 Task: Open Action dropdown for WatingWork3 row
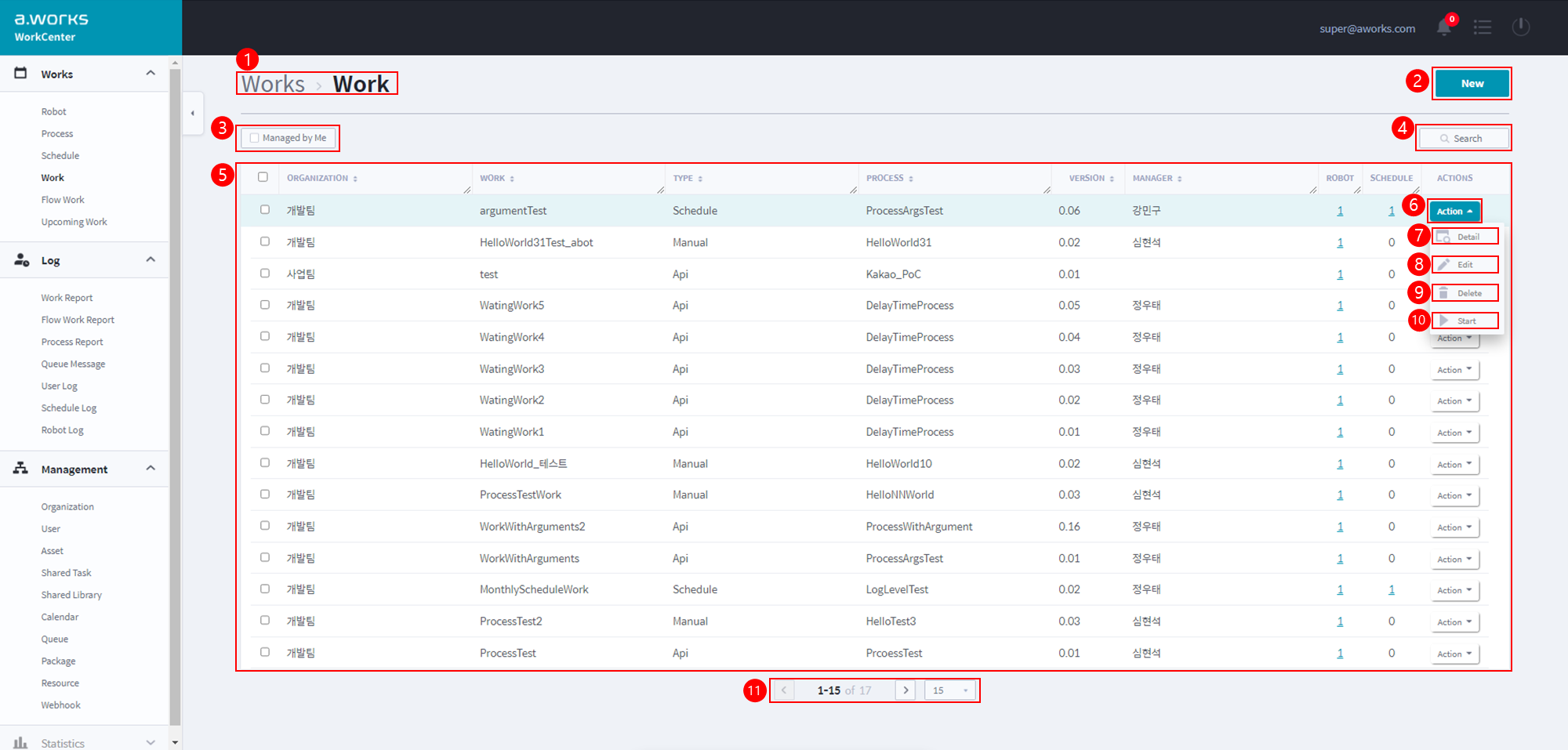pos(1454,370)
